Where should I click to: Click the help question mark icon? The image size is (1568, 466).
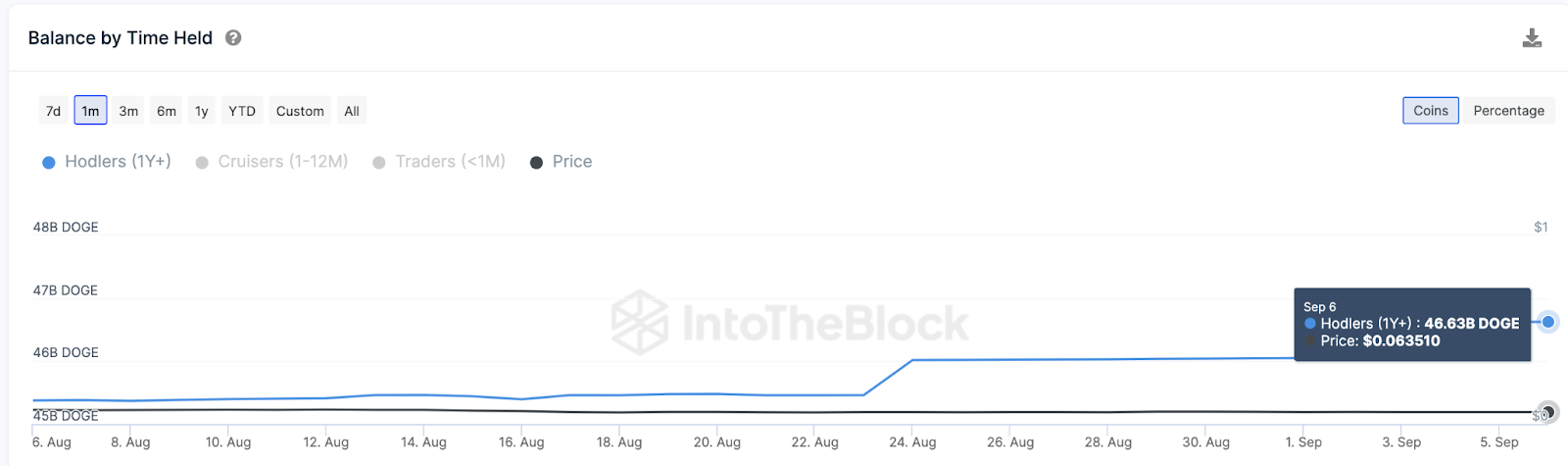[x=233, y=38]
